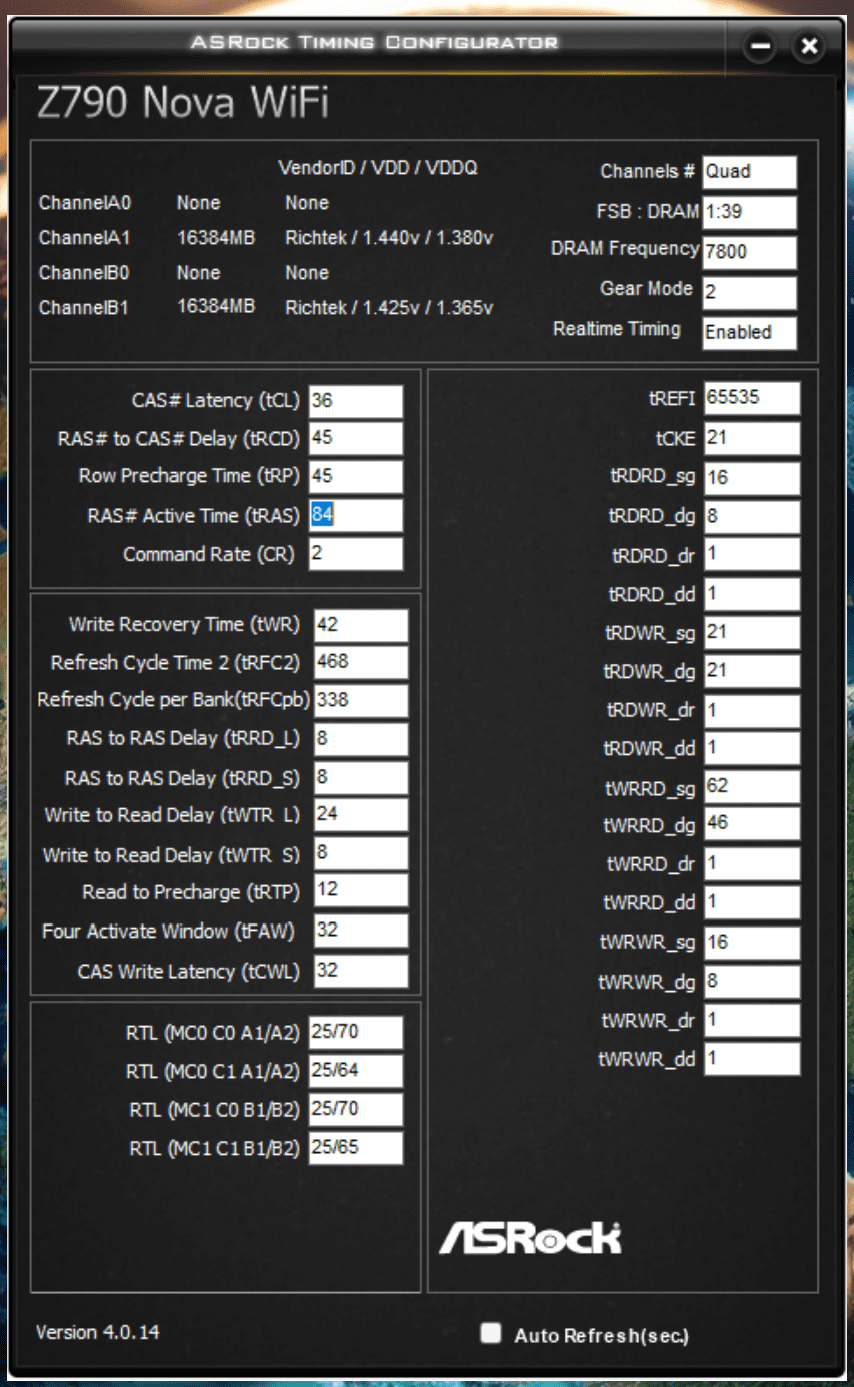Click the Version 4.0.14 label
This screenshot has height=1387, width=854.
[x=97, y=1332]
